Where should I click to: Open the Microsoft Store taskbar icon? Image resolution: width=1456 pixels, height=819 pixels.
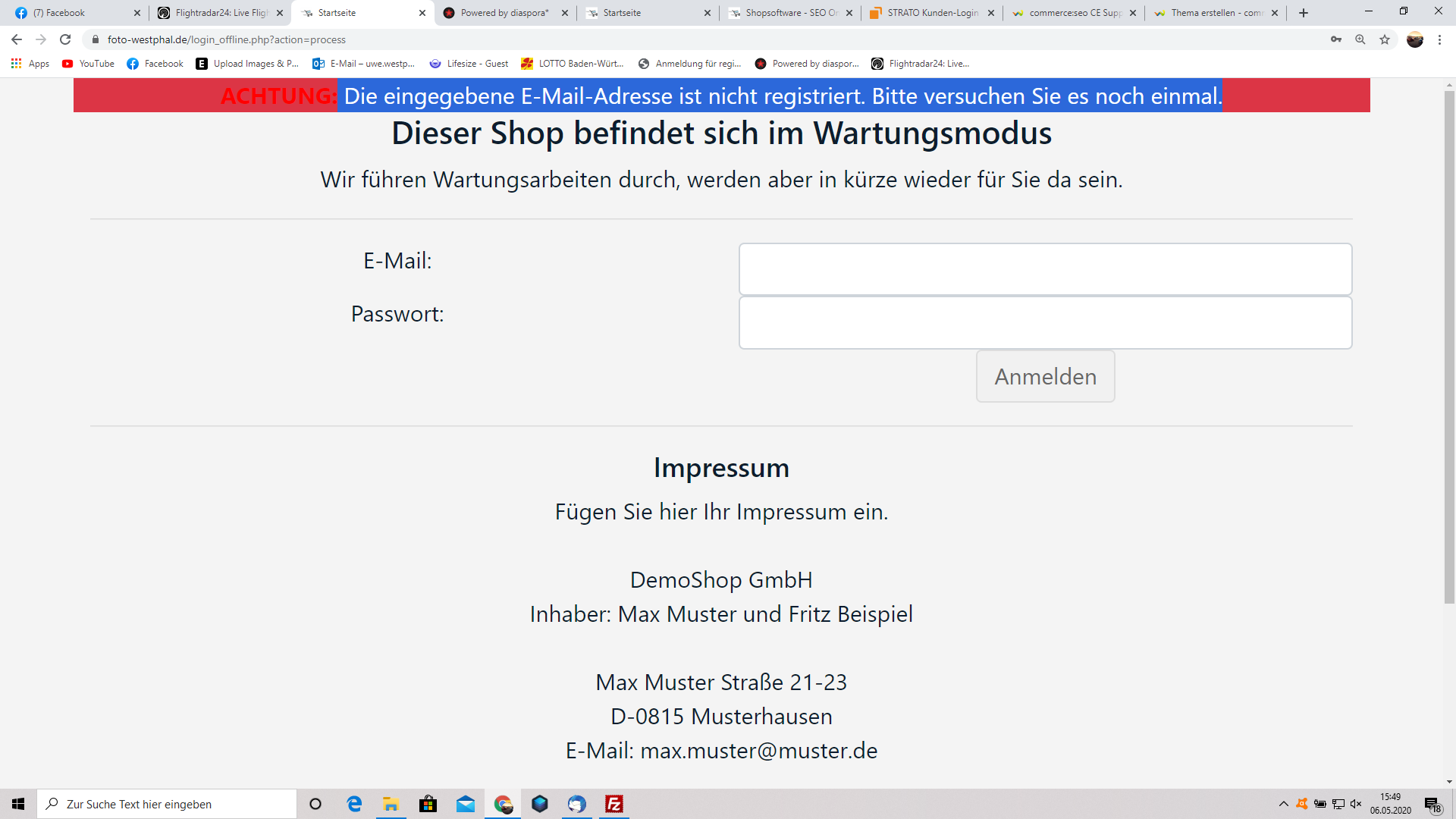[428, 804]
